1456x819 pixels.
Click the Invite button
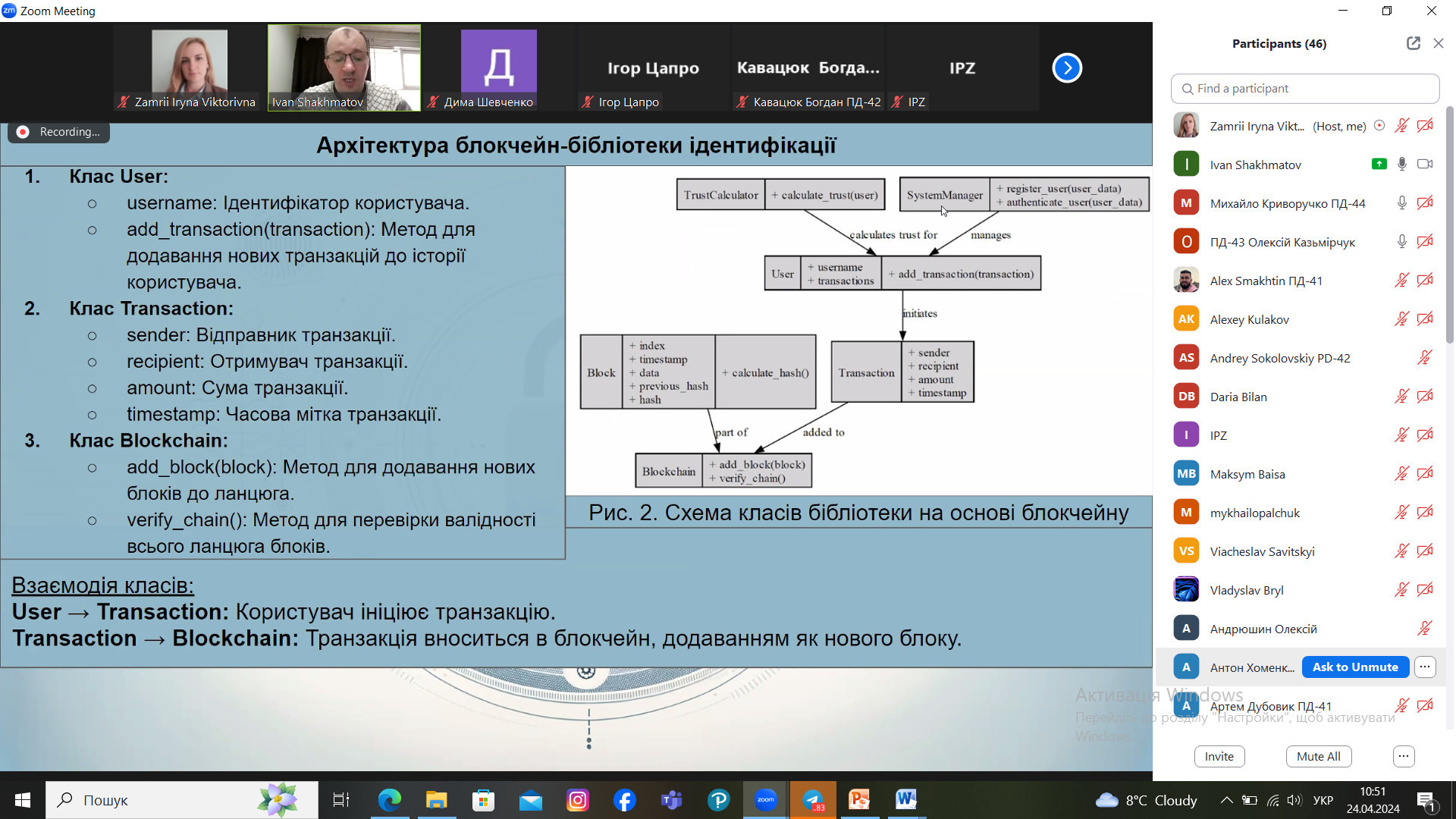tap(1219, 756)
